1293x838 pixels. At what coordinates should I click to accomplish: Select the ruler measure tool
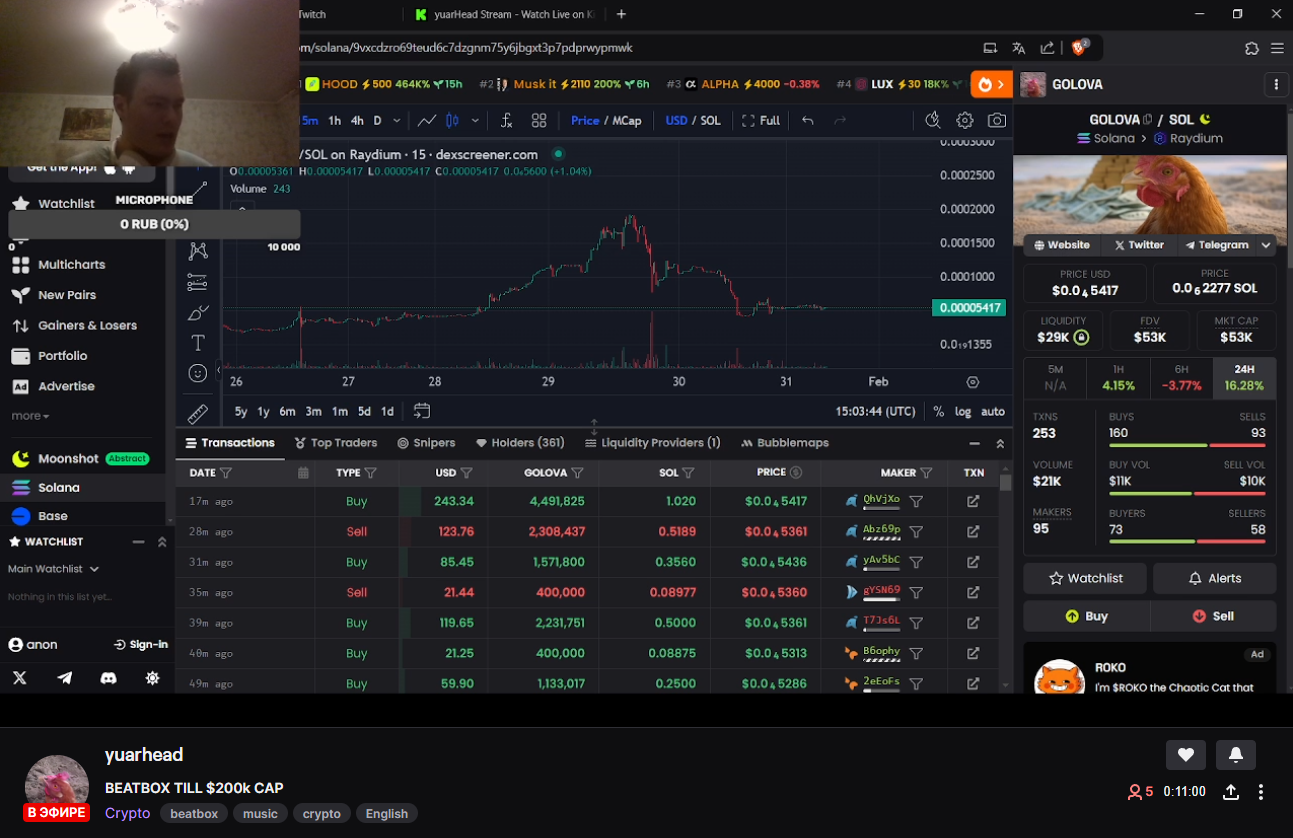coord(198,413)
